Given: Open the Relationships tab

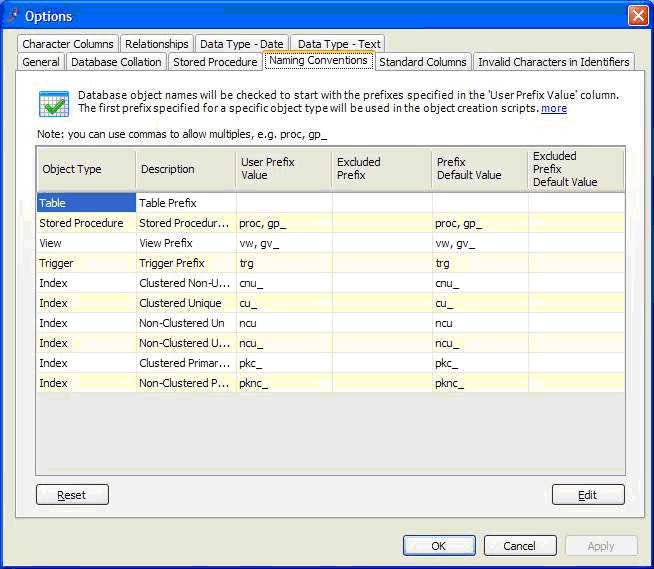Looking at the screenshot, I should (x=157, y=44).
